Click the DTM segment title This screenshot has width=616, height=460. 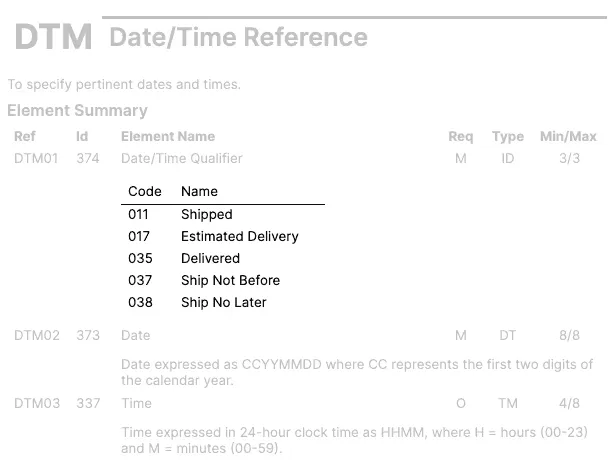53,37
